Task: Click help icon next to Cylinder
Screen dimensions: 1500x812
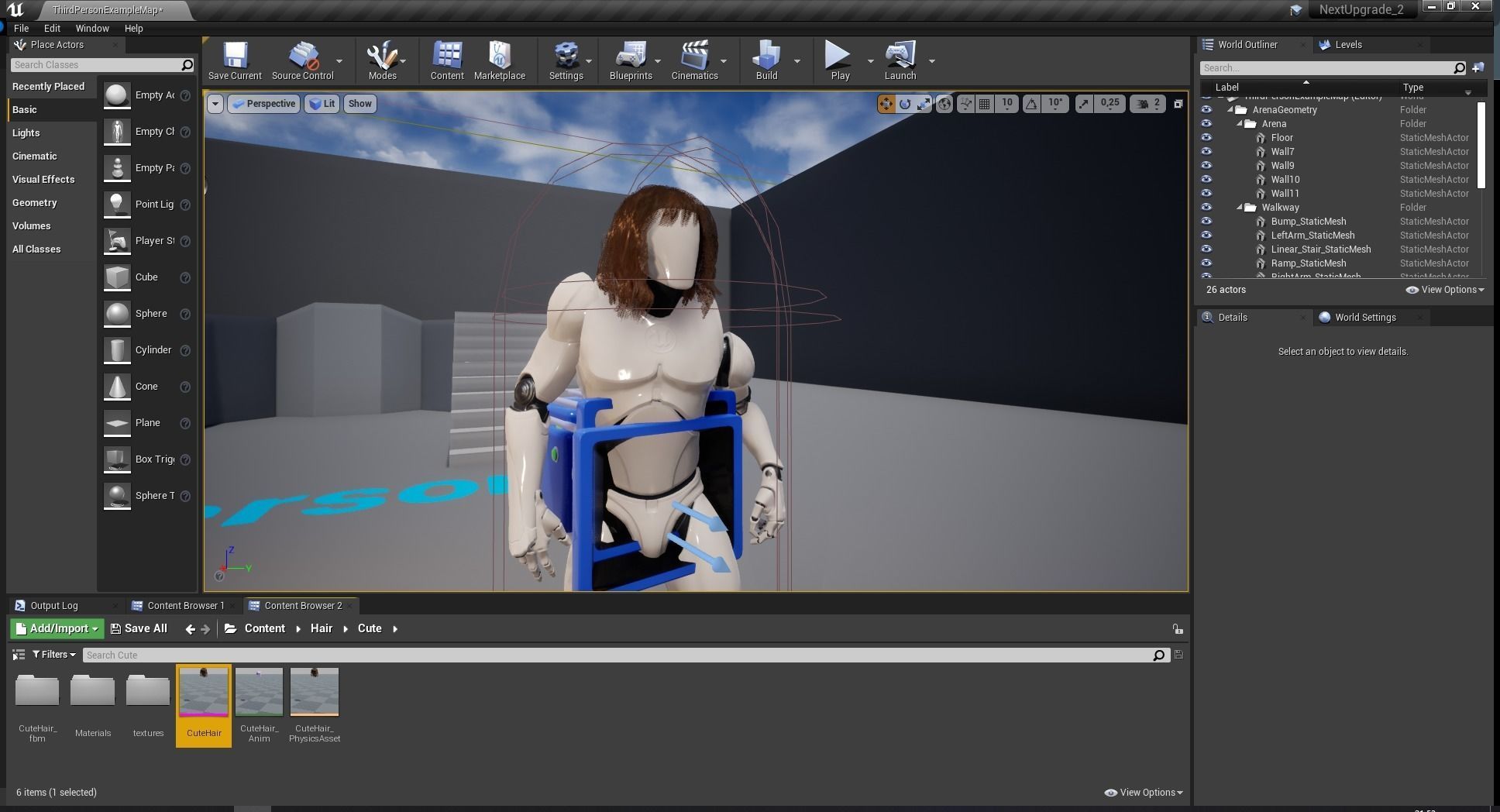Action: (x=185, y=350)
